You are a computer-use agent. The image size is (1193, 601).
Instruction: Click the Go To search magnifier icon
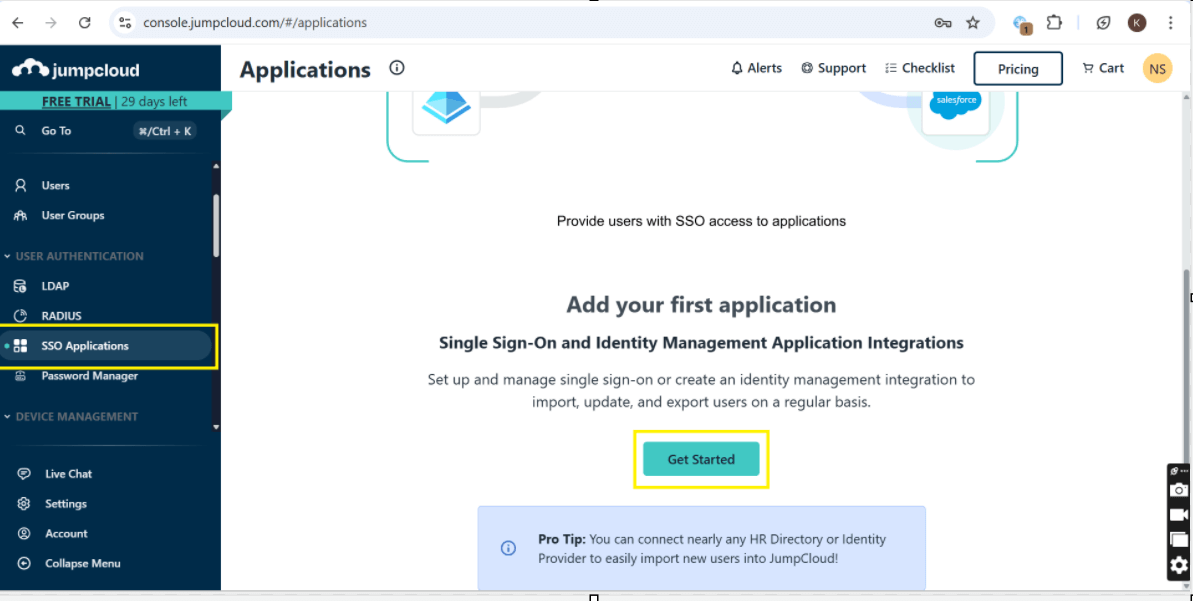coord(20,130)
